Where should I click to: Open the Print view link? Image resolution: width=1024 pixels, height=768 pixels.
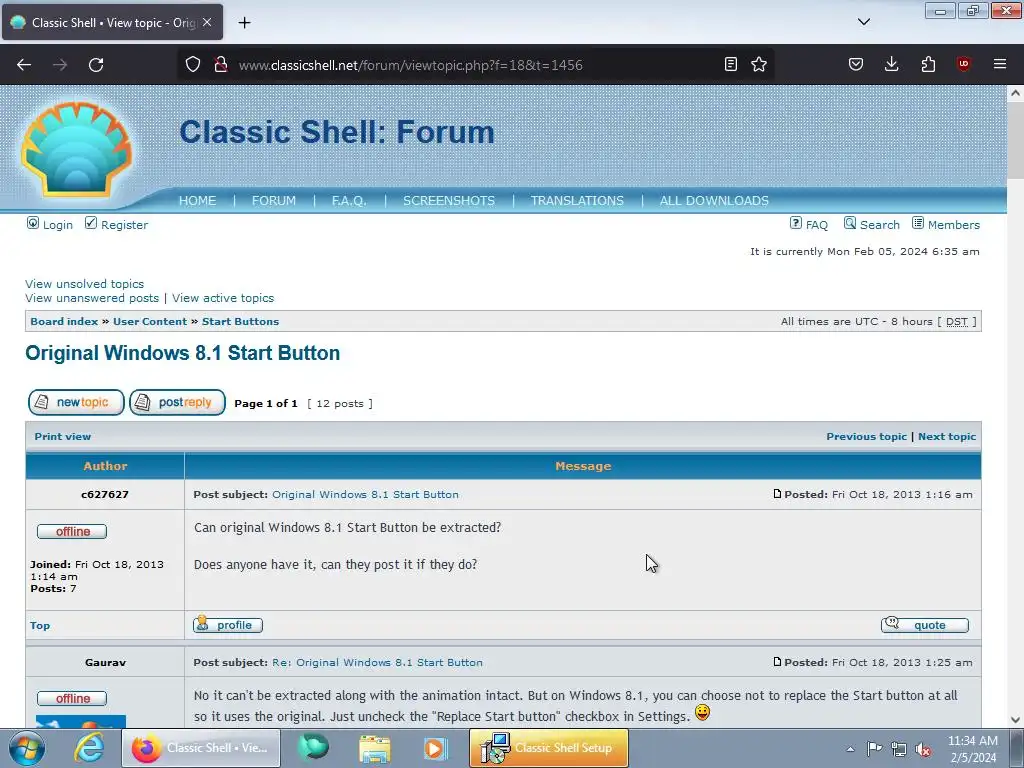point(63,436)
